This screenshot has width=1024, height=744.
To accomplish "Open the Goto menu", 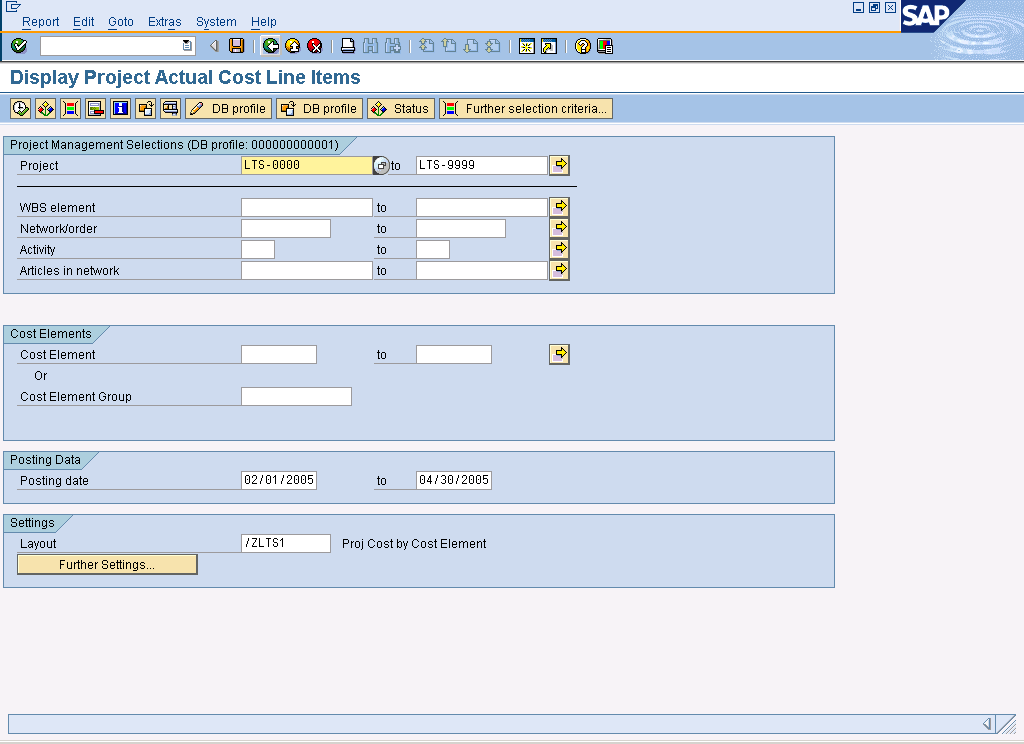I will [121, 22].
